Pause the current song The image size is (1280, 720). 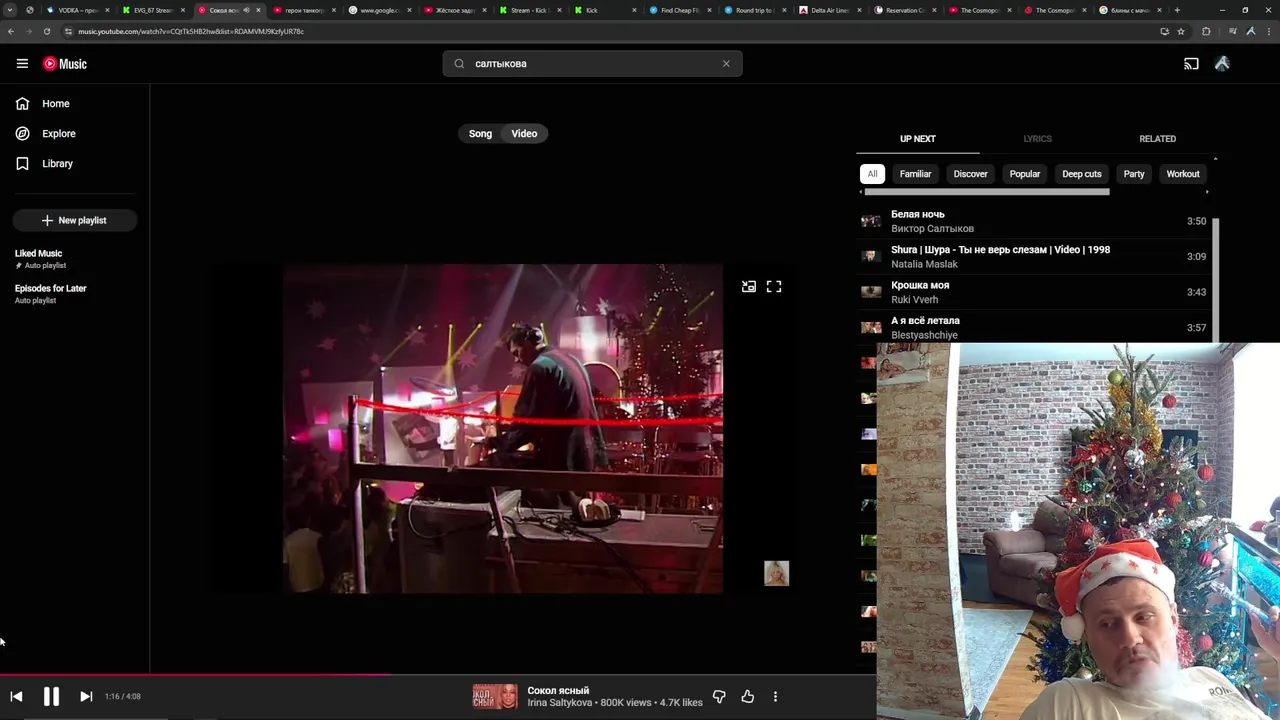(51, 696)
